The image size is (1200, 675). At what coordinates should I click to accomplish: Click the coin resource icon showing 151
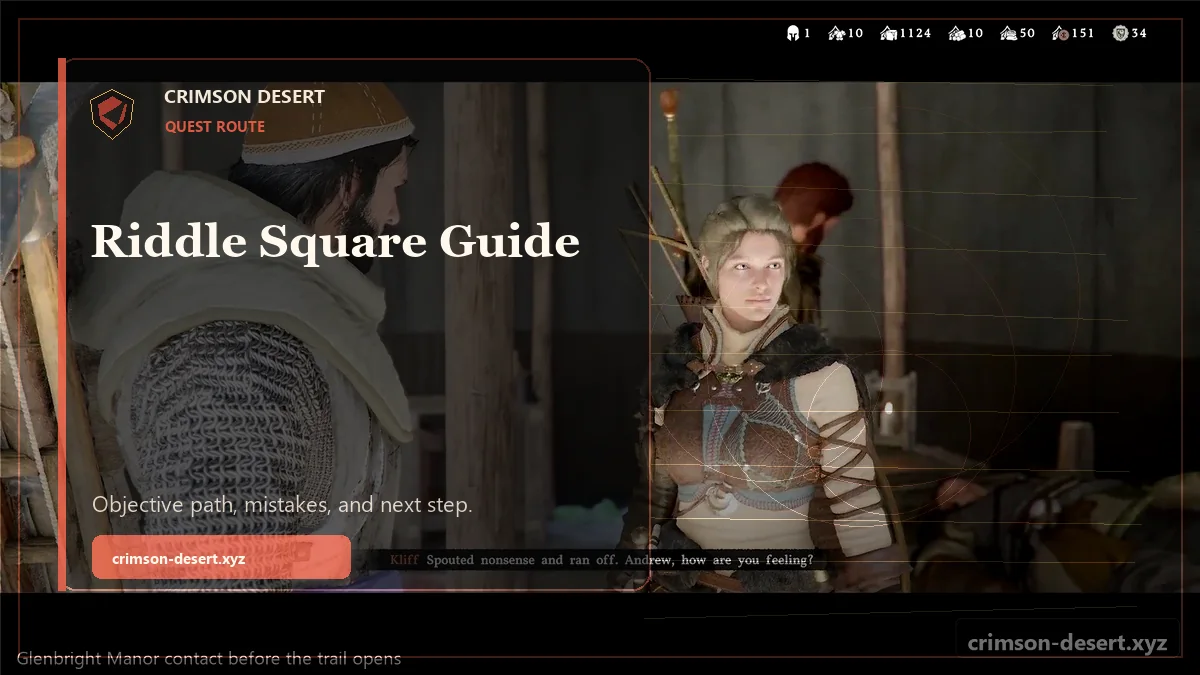pos(1060,33)
